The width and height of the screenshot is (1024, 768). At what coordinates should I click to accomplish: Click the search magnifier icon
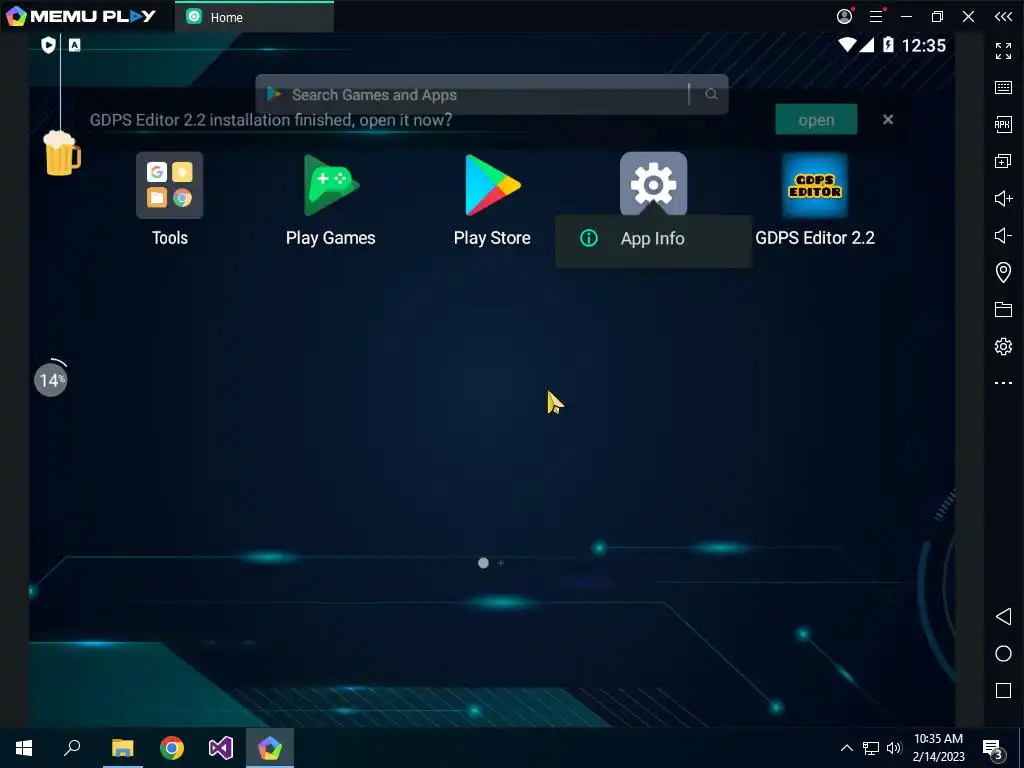(x=711, y=95)
